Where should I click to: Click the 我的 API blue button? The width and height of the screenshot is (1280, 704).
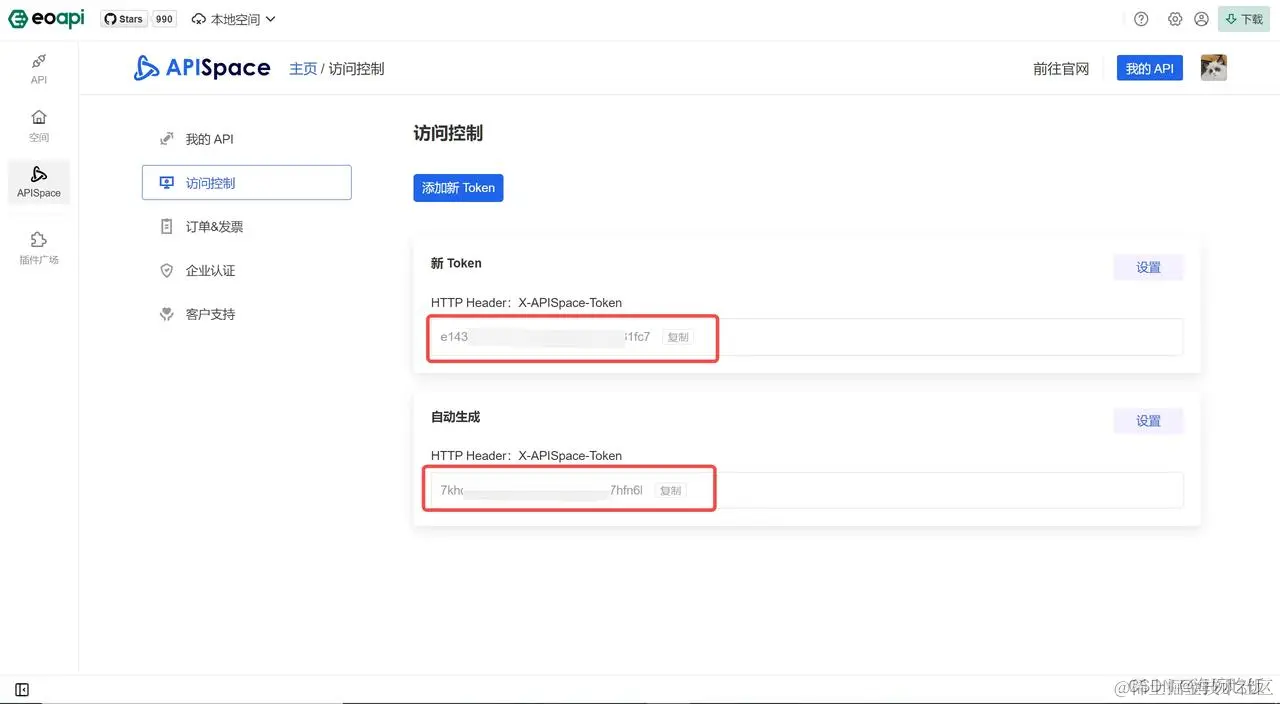point(1150,68)
